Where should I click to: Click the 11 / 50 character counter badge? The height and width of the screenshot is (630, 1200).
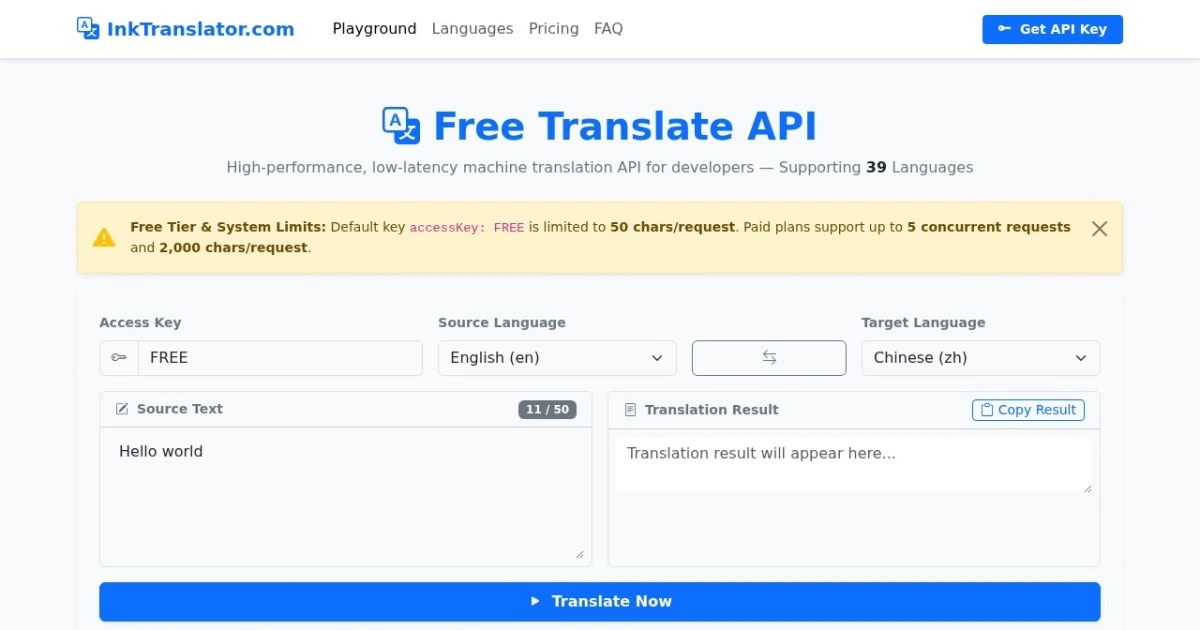547,410
